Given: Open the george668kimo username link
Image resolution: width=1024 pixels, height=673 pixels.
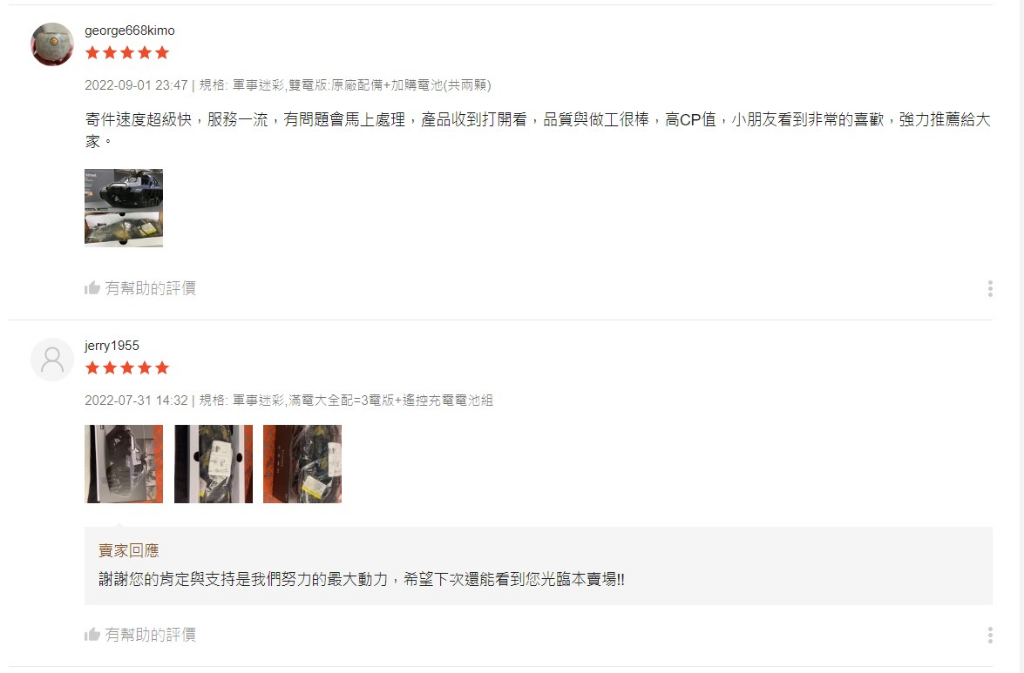Looking at the screenshot, I should click(129, 31).
